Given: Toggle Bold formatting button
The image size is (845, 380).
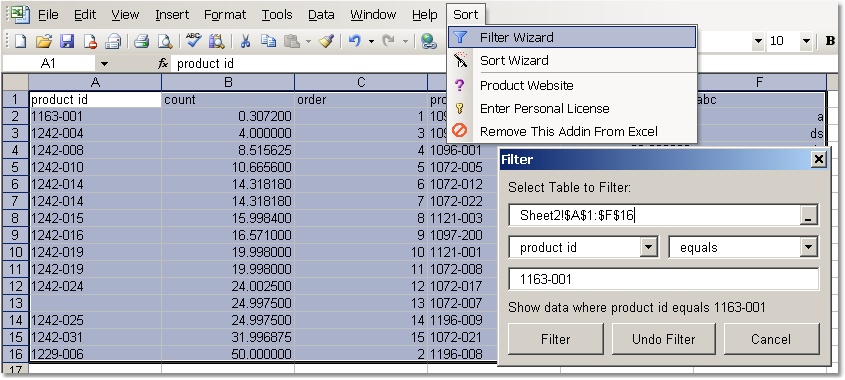Looking at the screenshot, I should point(830,41).
